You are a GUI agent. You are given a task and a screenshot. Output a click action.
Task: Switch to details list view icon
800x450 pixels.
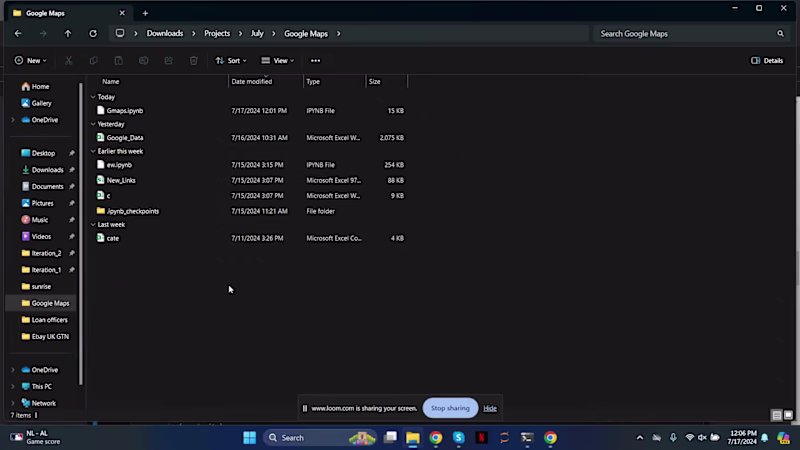[x=777, y=415]
